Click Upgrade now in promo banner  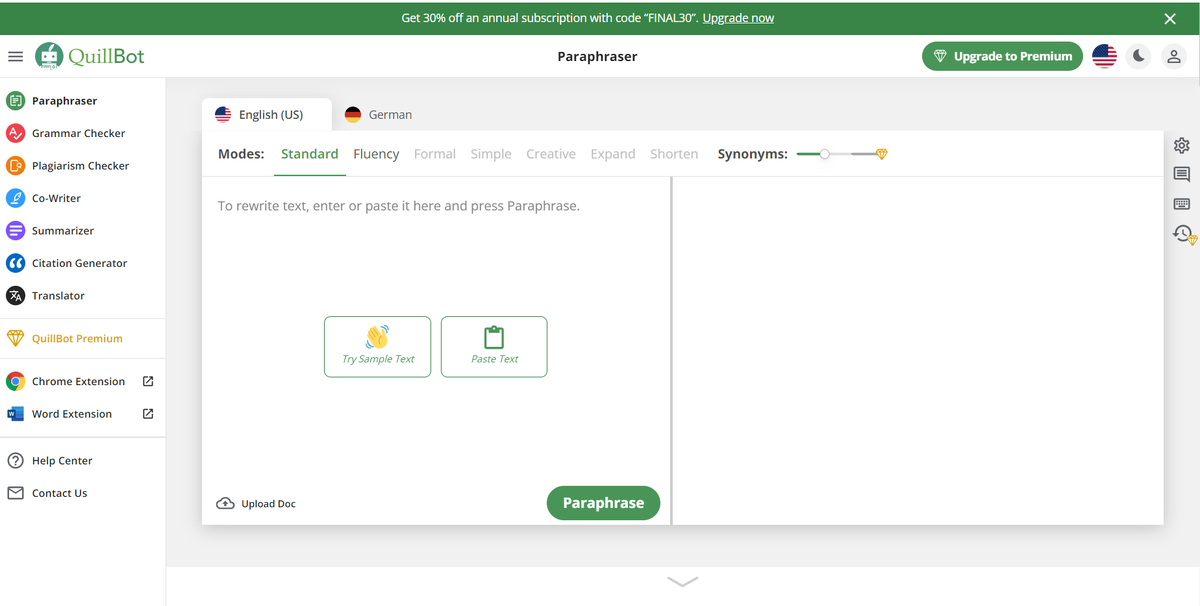(738, 18)
